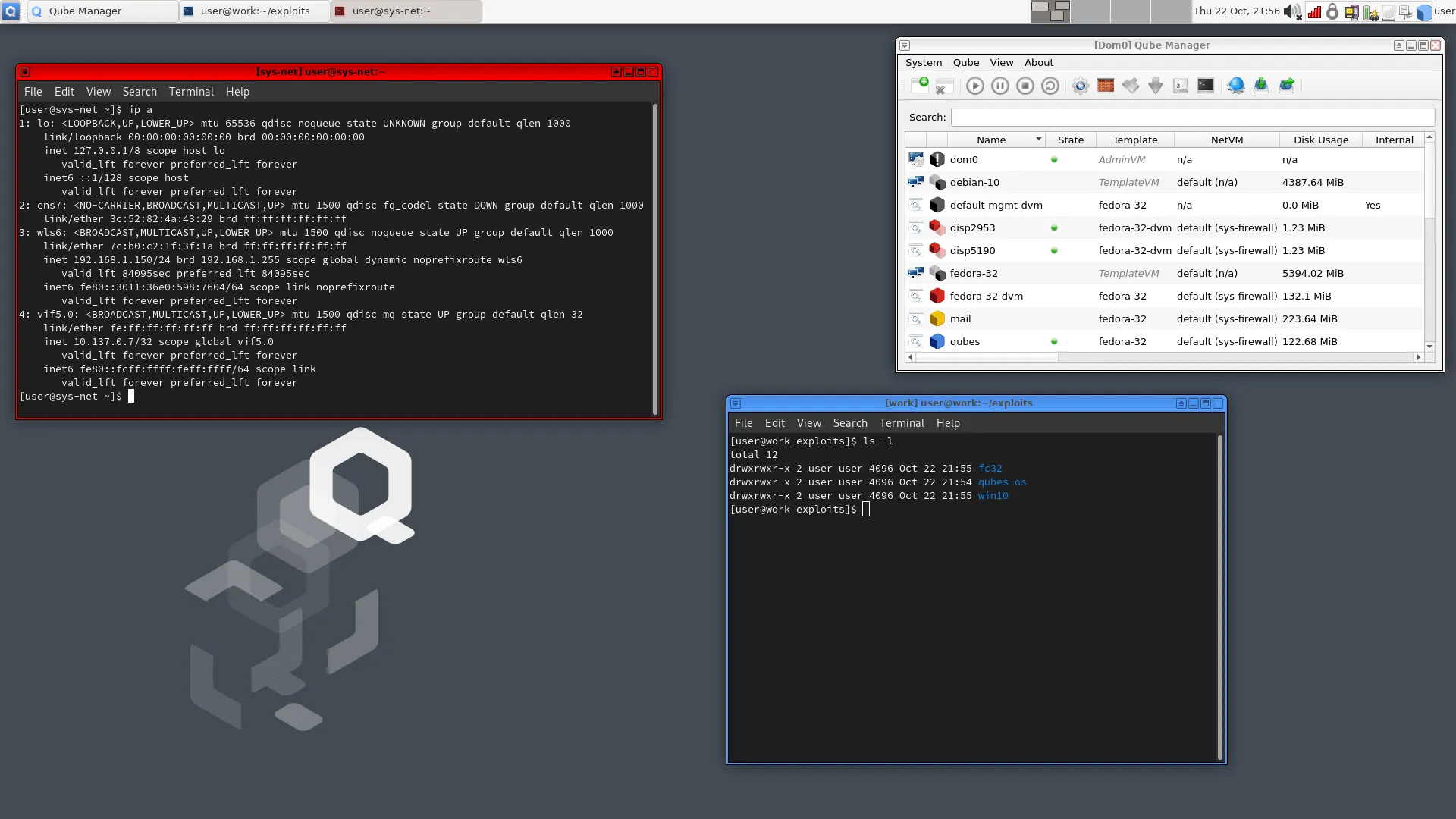Open Search menu in work terminal
The height and width of the screenshot is (819, 1456).
point(849,423)
